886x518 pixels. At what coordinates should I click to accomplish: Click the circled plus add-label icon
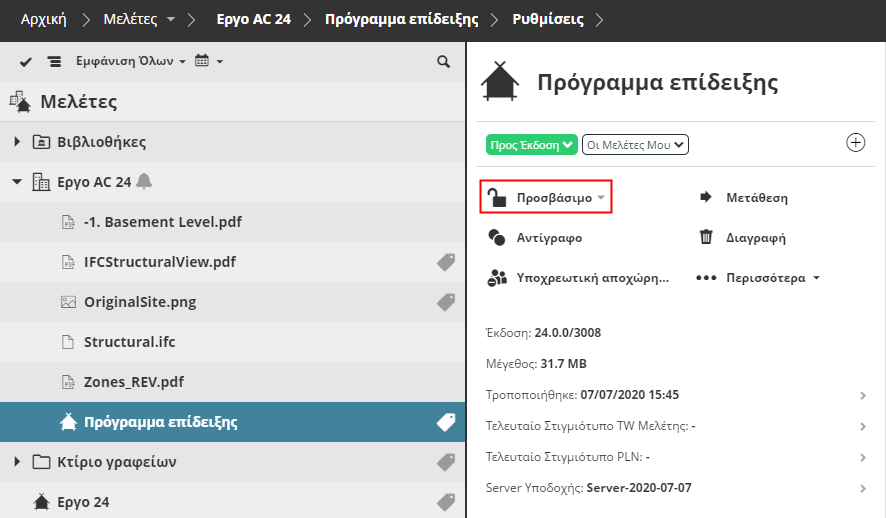coord(855,143)
